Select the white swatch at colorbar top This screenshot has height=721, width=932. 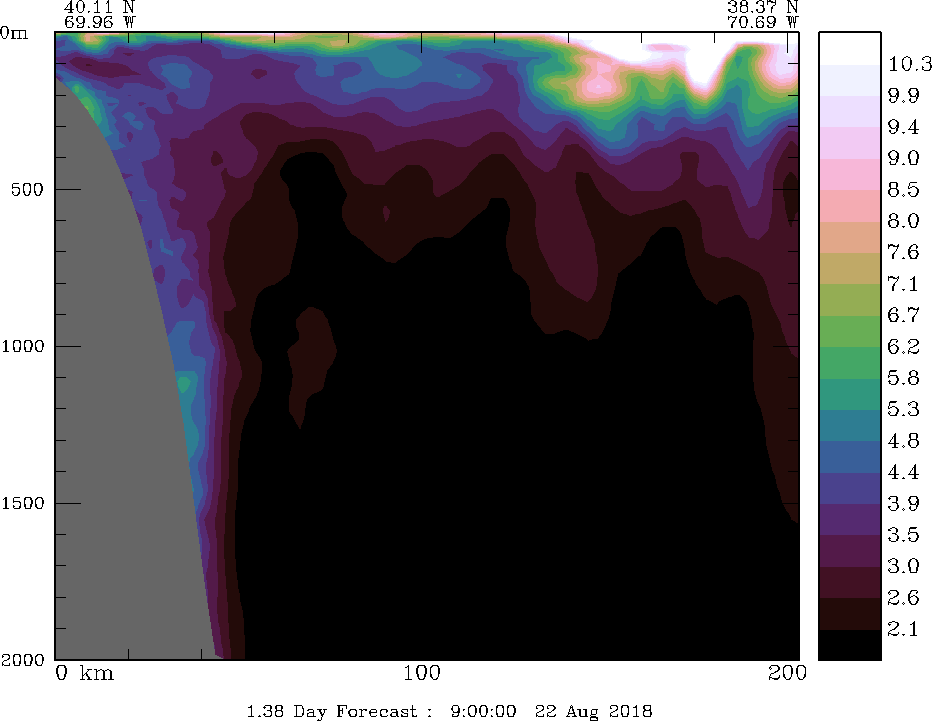849,48
